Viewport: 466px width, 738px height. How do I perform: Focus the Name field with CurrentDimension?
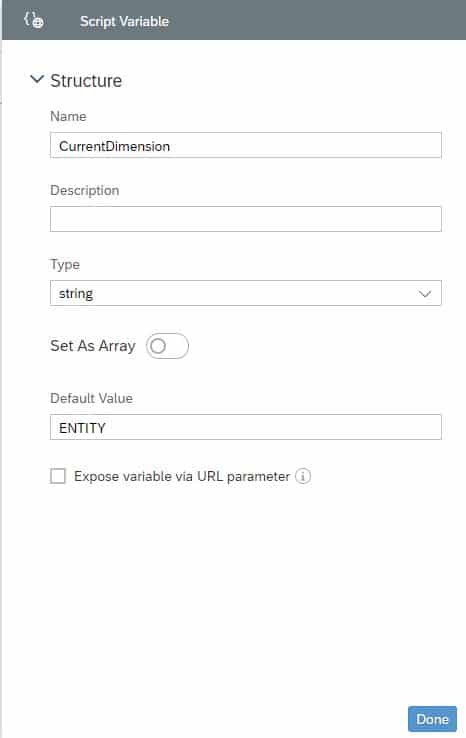[x=246, y=145]
